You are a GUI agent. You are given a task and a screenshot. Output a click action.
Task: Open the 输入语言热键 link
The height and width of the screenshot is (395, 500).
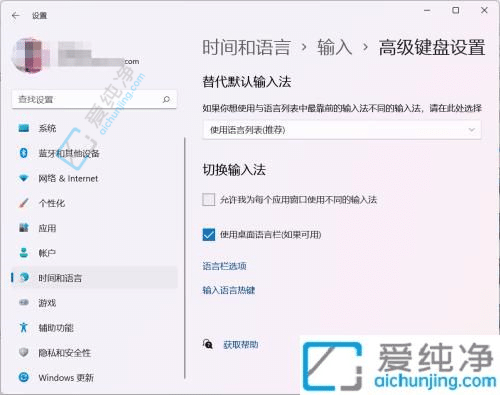229,290
